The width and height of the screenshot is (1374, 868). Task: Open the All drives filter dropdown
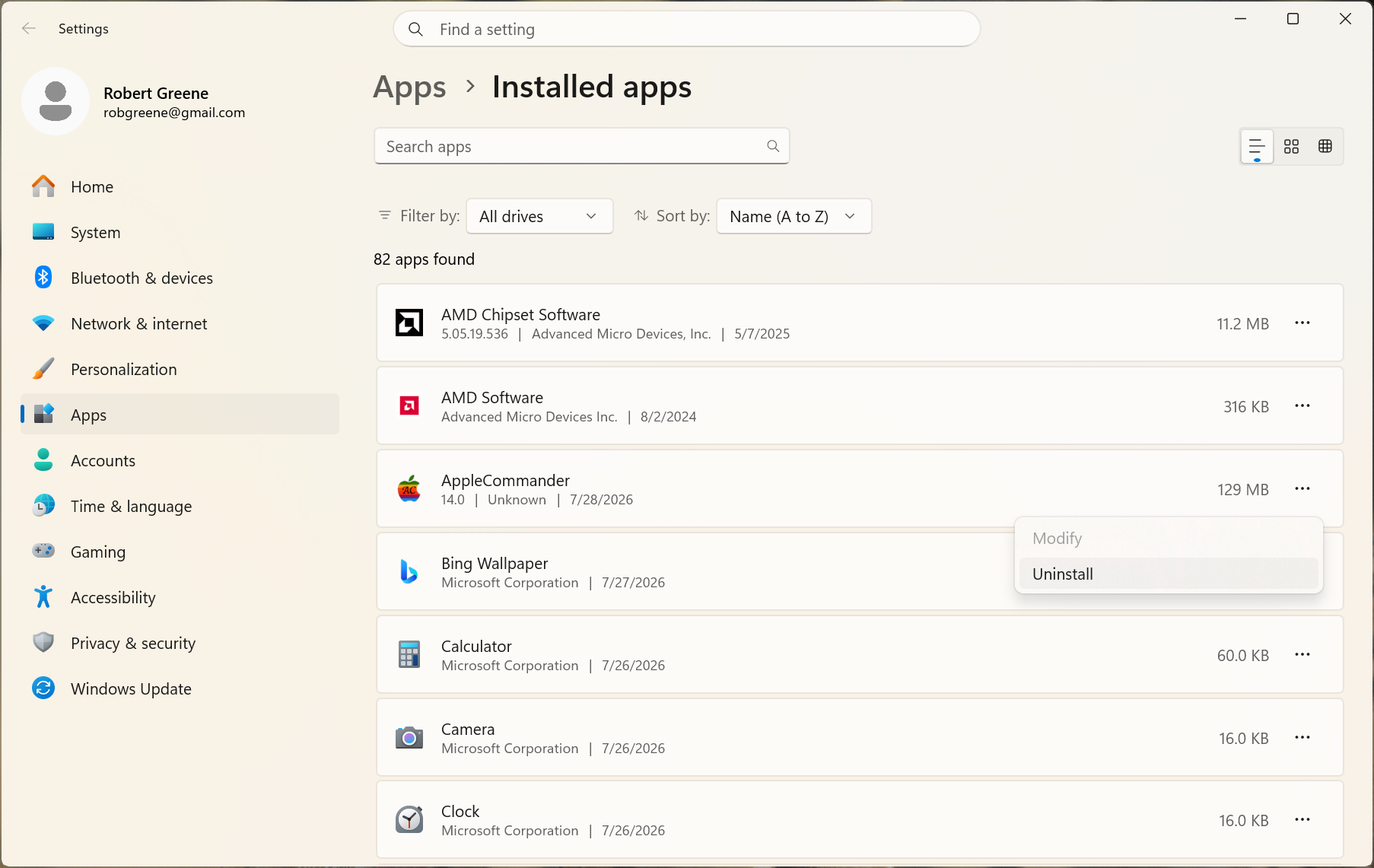(x=539, y=216)
